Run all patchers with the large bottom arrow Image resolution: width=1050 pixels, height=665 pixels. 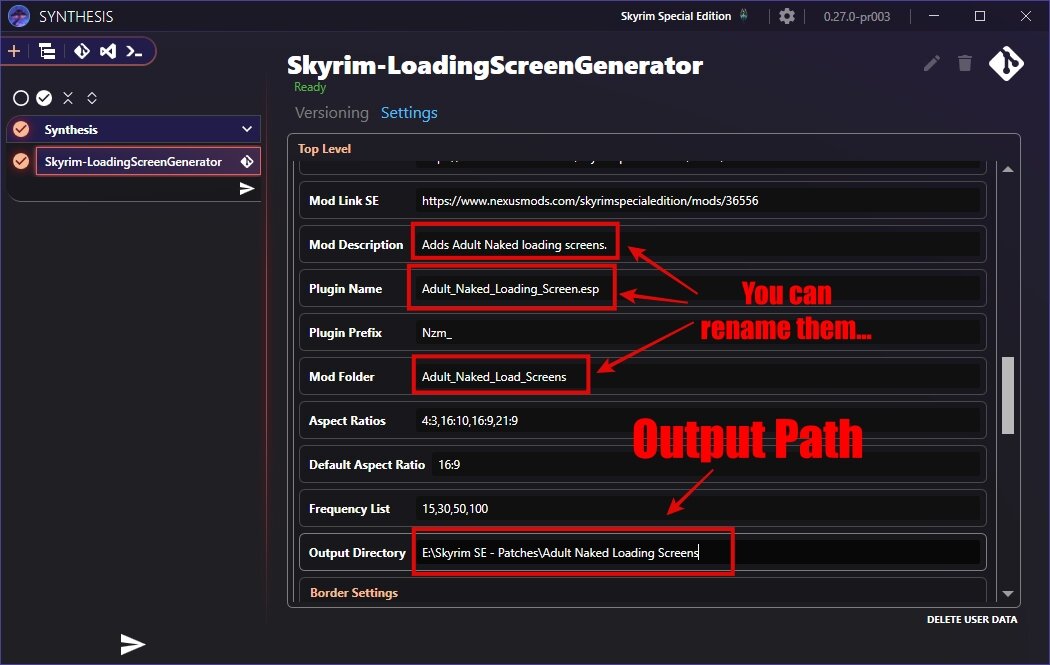coord(133,644)
